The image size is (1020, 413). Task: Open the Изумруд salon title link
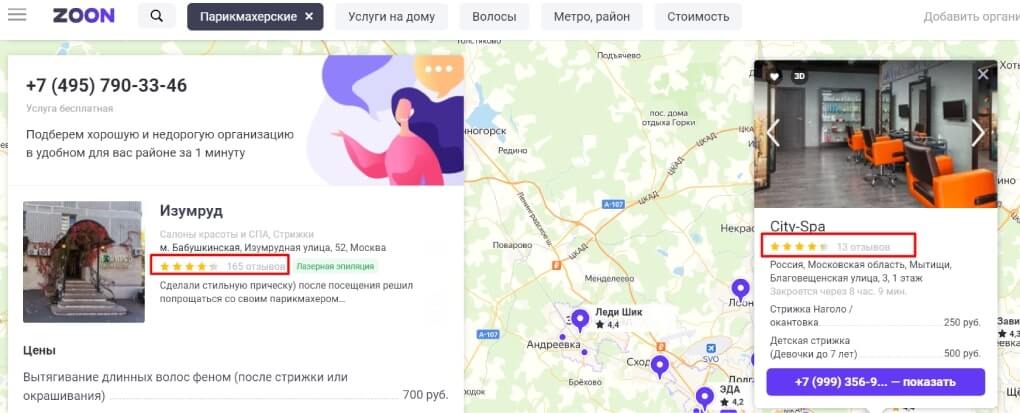click(191, 211)
